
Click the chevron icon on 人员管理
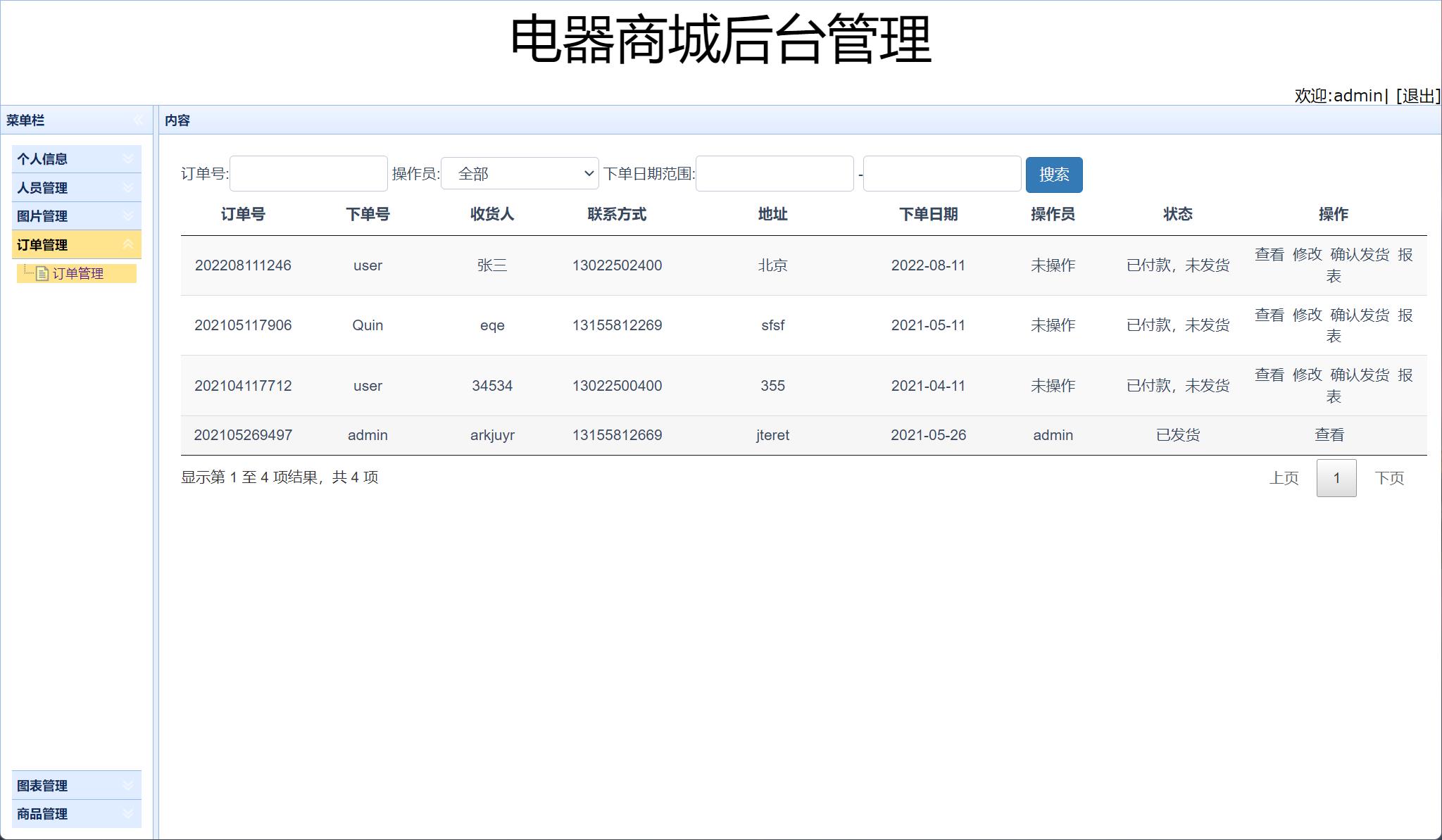pyautogui.click(x=128, y=188)
